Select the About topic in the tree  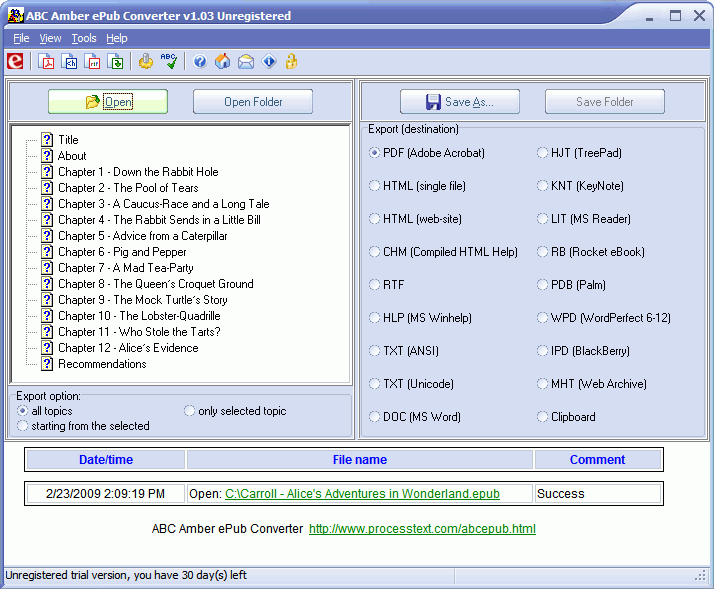point(72,156)
